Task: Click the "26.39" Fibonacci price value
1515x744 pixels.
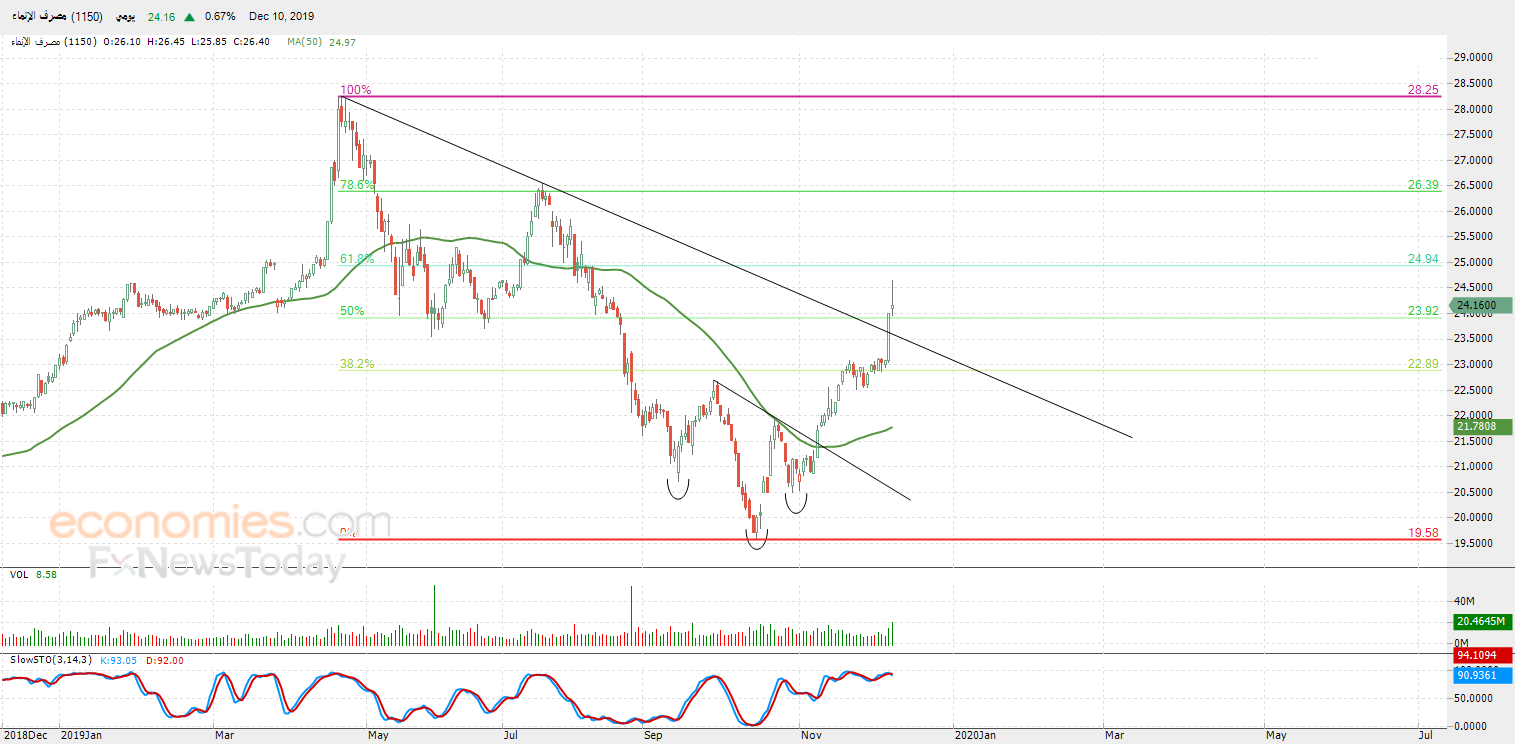Action: (1423, 185)
